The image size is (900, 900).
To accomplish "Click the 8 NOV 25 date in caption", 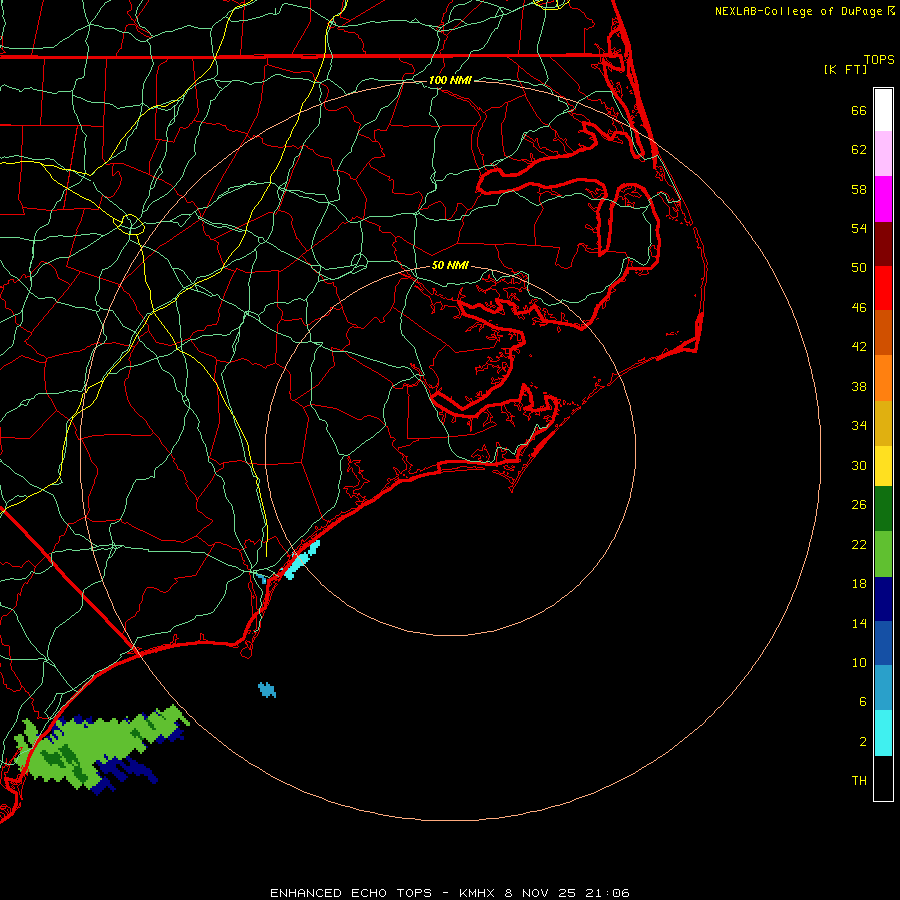I will [541, 893].
